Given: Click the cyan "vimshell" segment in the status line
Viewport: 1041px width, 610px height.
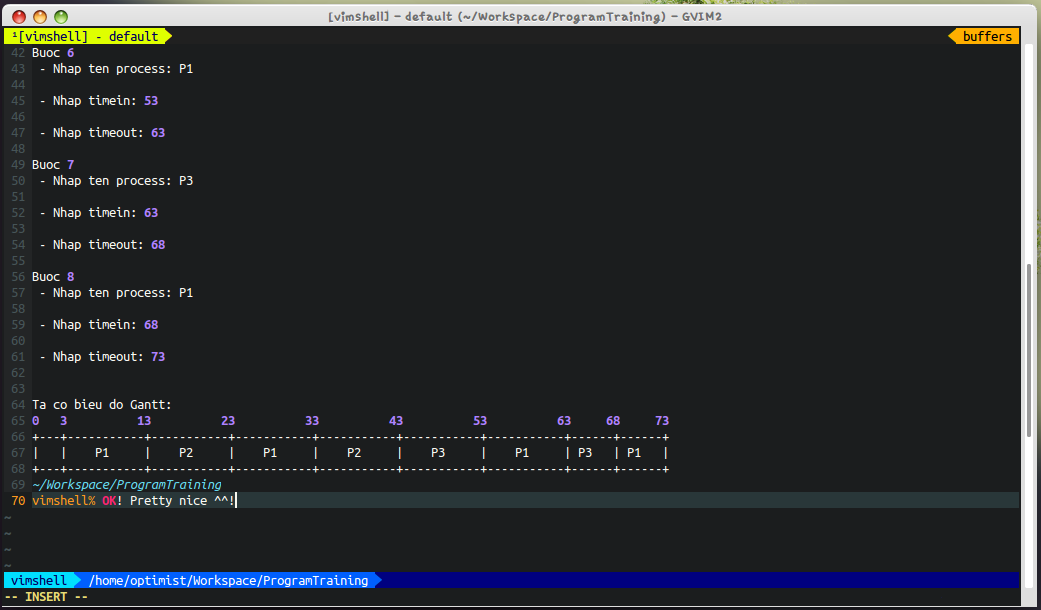Looking at the screenshot, I should pos(39,580).
